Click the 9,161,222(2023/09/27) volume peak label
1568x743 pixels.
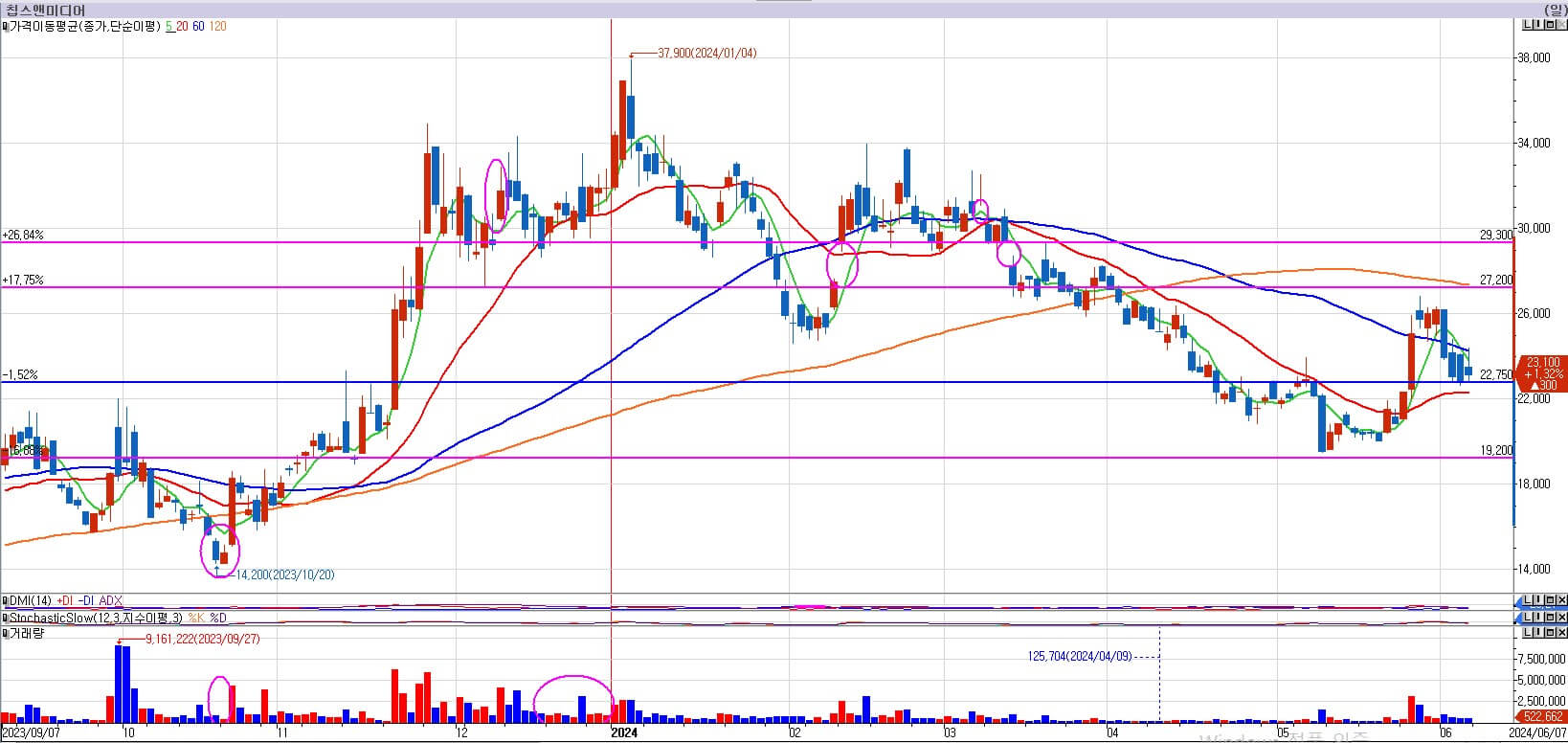click(x=202, y=639)
